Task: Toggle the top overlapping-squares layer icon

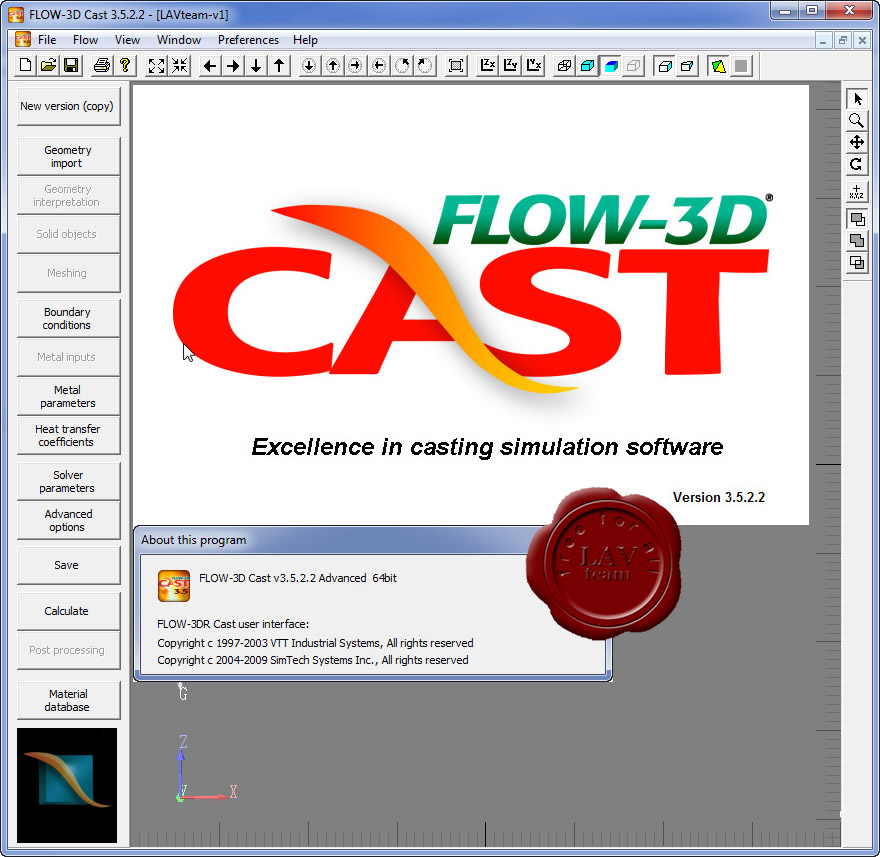Action: (x=857, y=219)
